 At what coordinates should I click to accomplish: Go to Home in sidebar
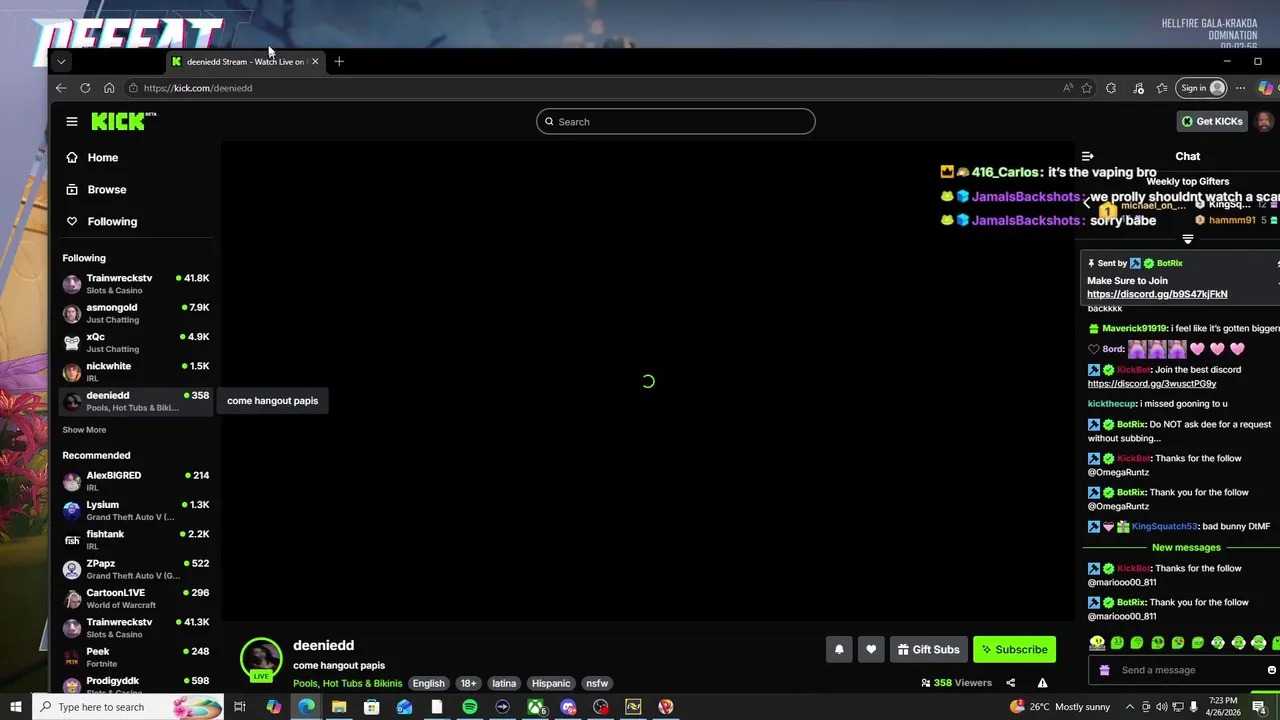click(102, 157)
